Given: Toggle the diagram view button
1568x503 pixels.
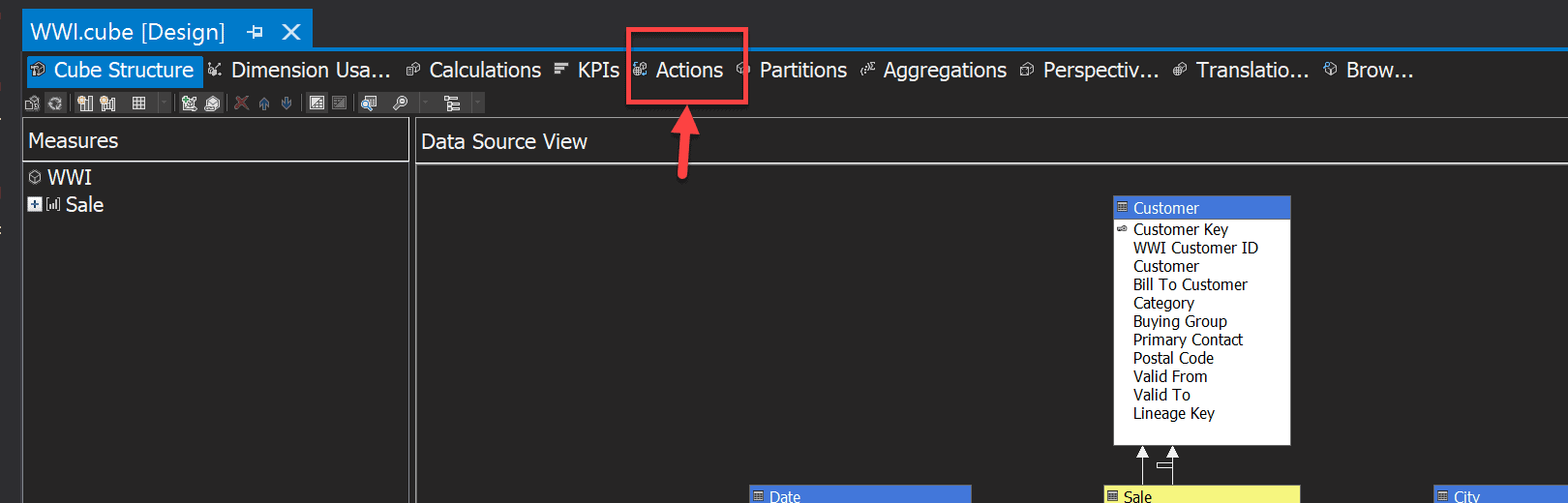Looking at the screenshot, I should click(317, 104).
